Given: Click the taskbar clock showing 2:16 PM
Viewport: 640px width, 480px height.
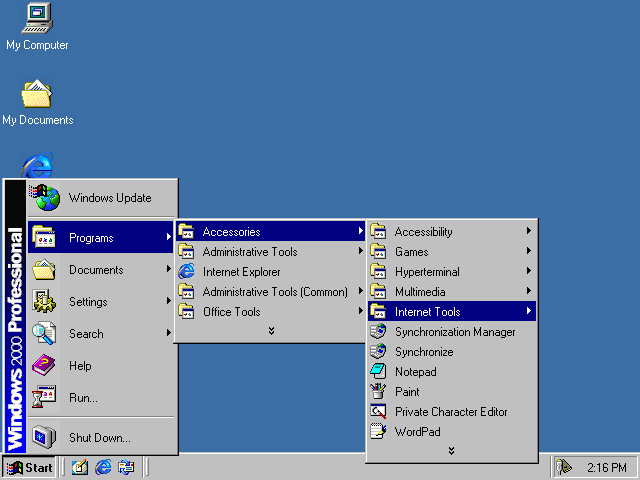Looking at the screenshot, I should [x=606, y=467].
